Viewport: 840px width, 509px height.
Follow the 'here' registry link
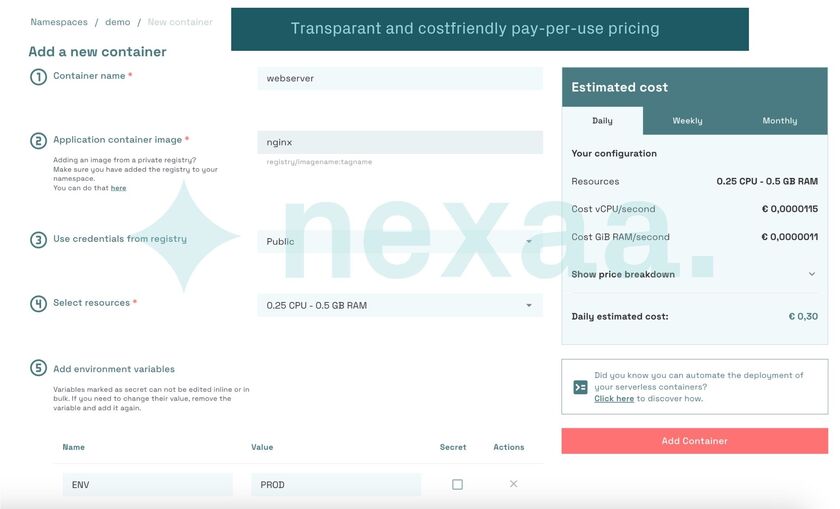click(x=118, y=188)
